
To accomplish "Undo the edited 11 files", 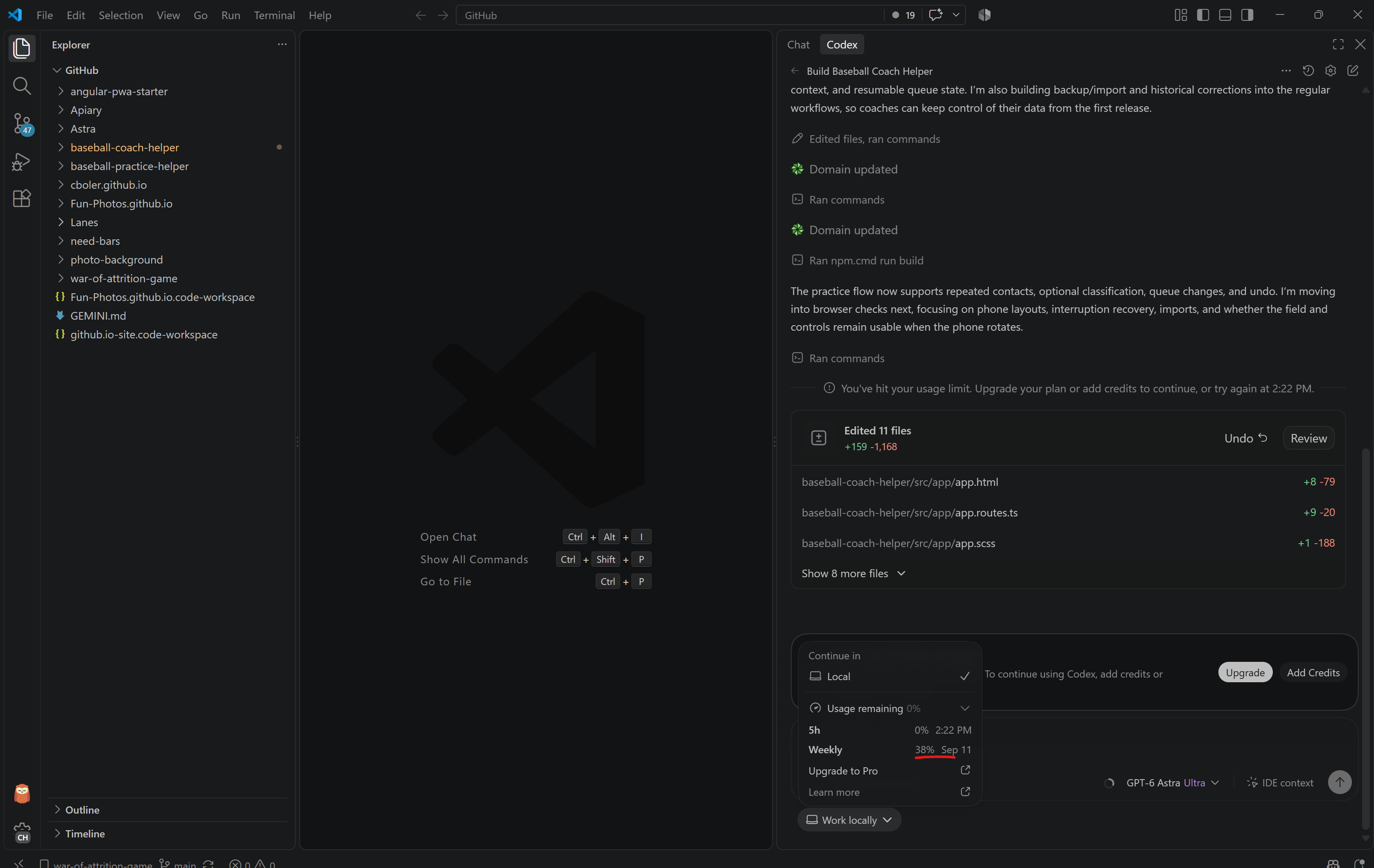I will click(1245, 438).
